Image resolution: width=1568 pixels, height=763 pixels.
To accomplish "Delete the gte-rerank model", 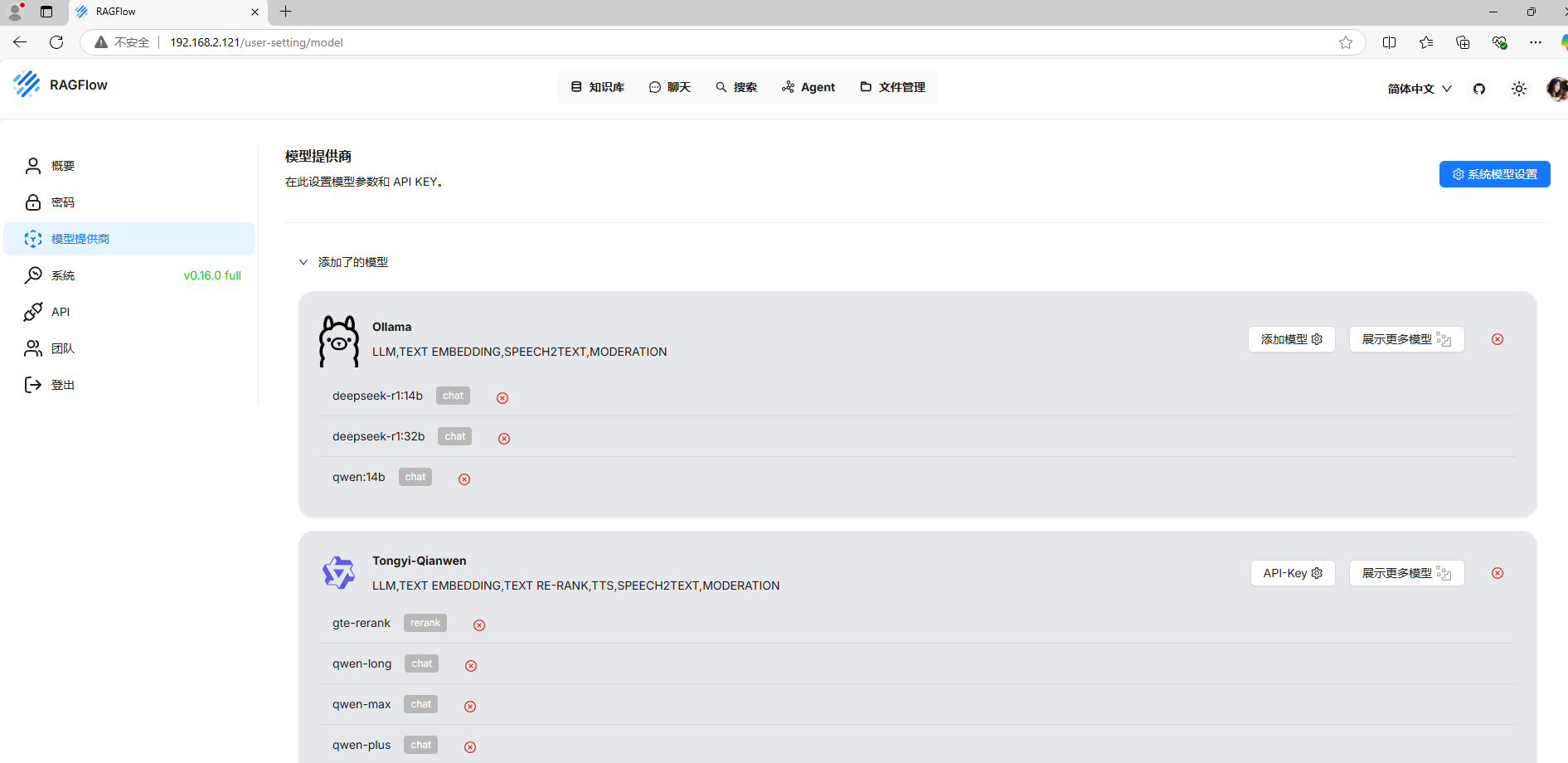I will click(479, 625).
